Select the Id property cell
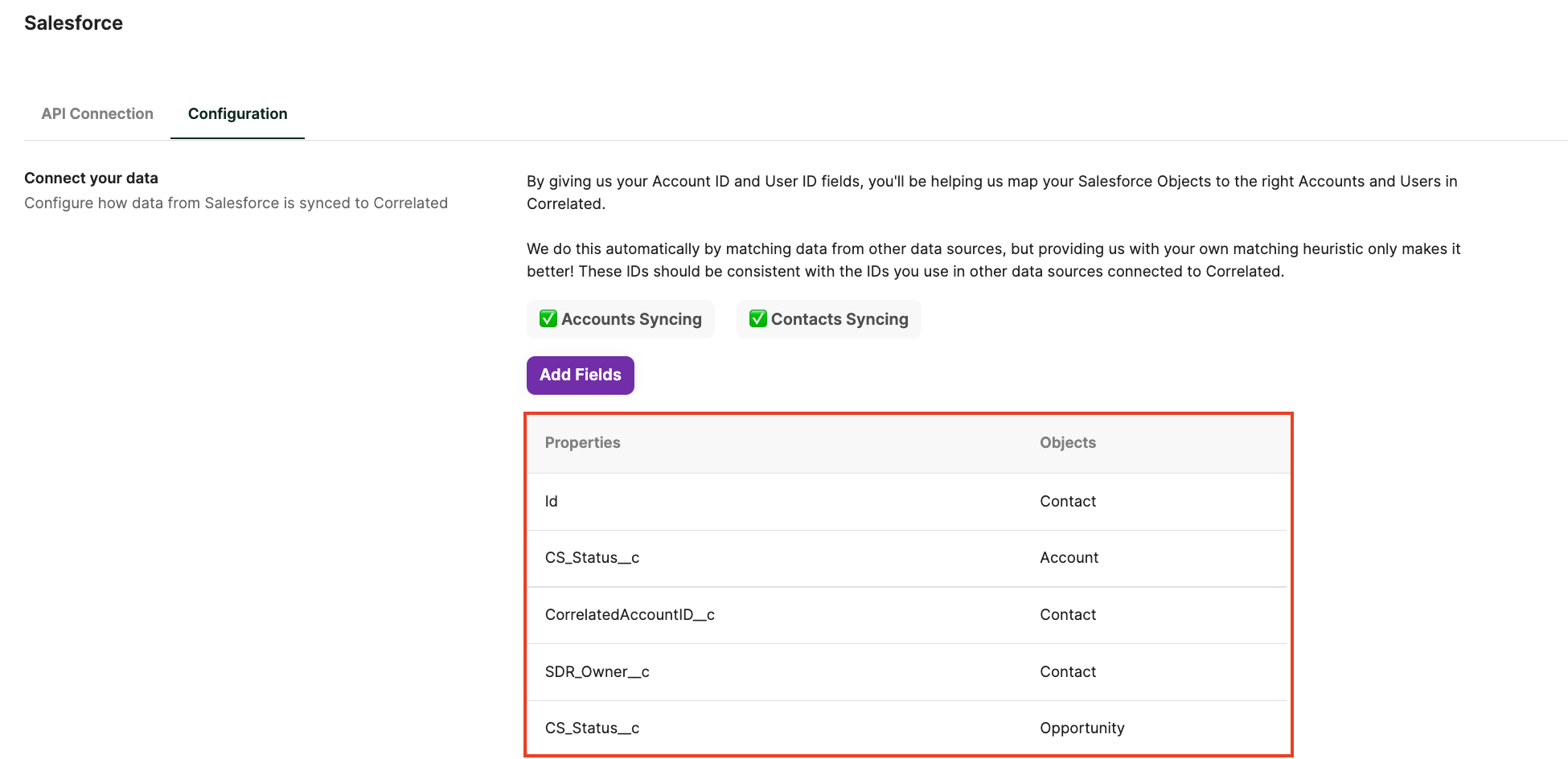 click(552, 502)
